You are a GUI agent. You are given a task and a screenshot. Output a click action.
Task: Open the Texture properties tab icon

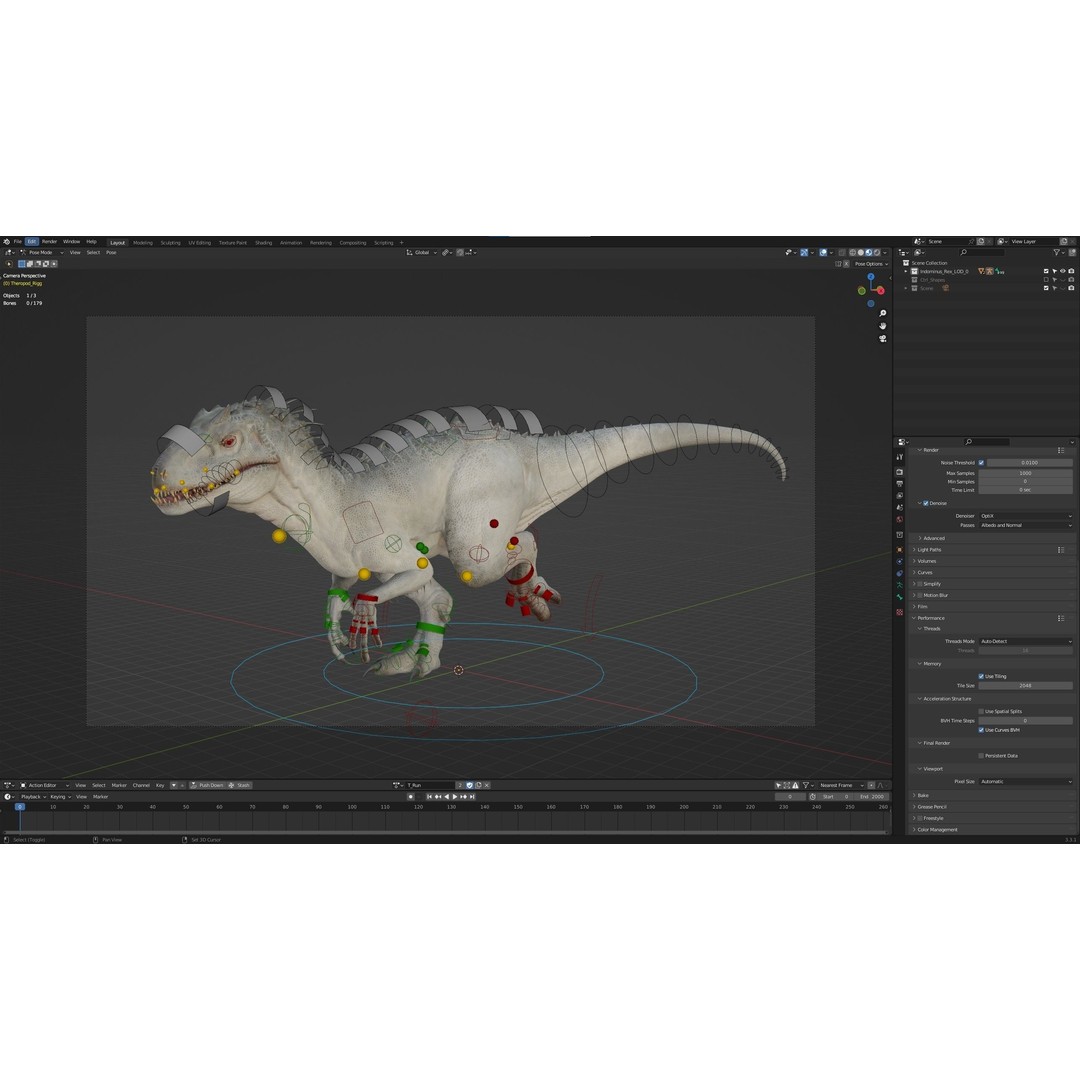tap(900, 612)
